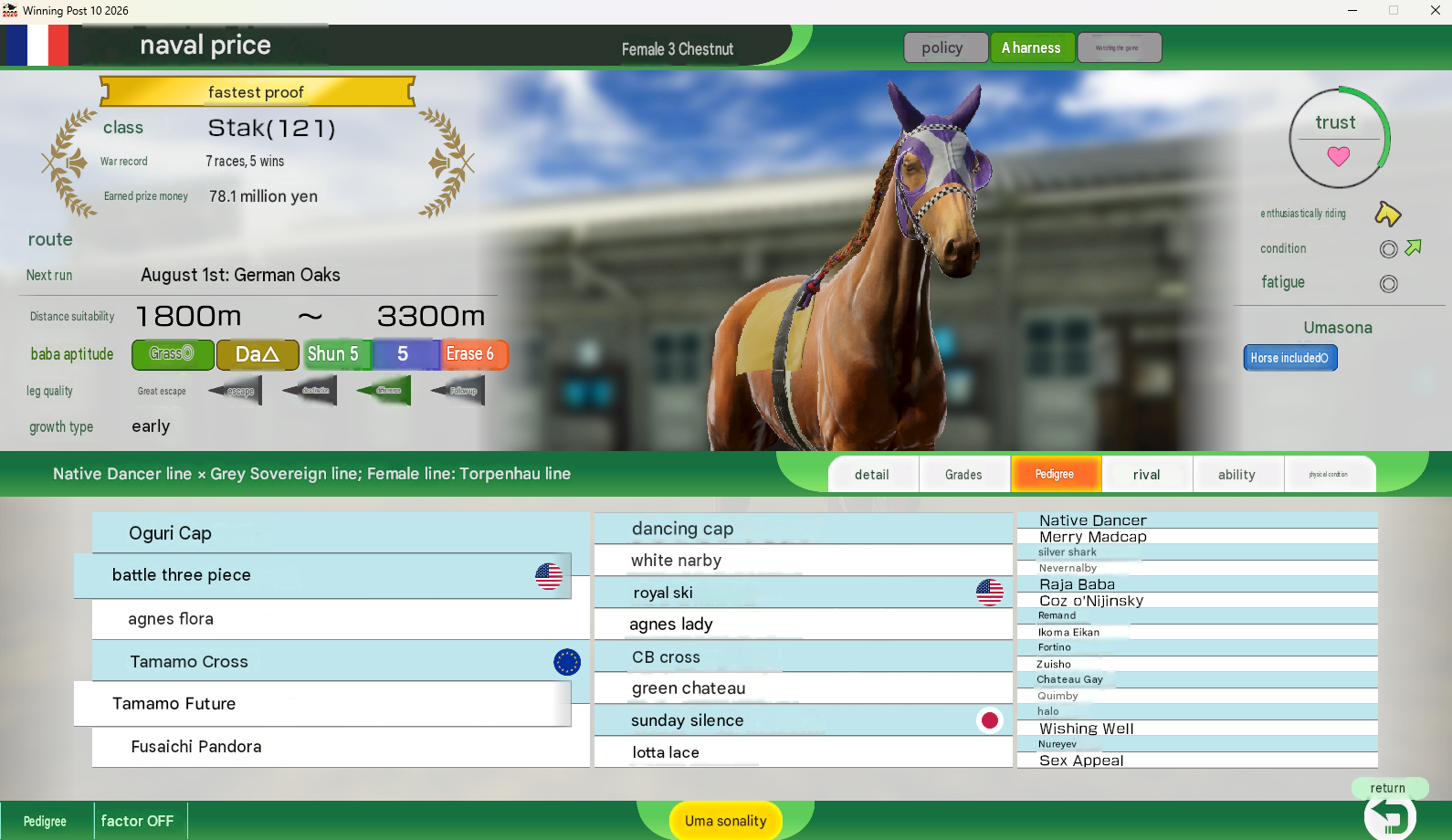This screenshot has height=840, width=1452.
Task: Click Native Dancer ancestor entry
Action: tap(1197, 520)
